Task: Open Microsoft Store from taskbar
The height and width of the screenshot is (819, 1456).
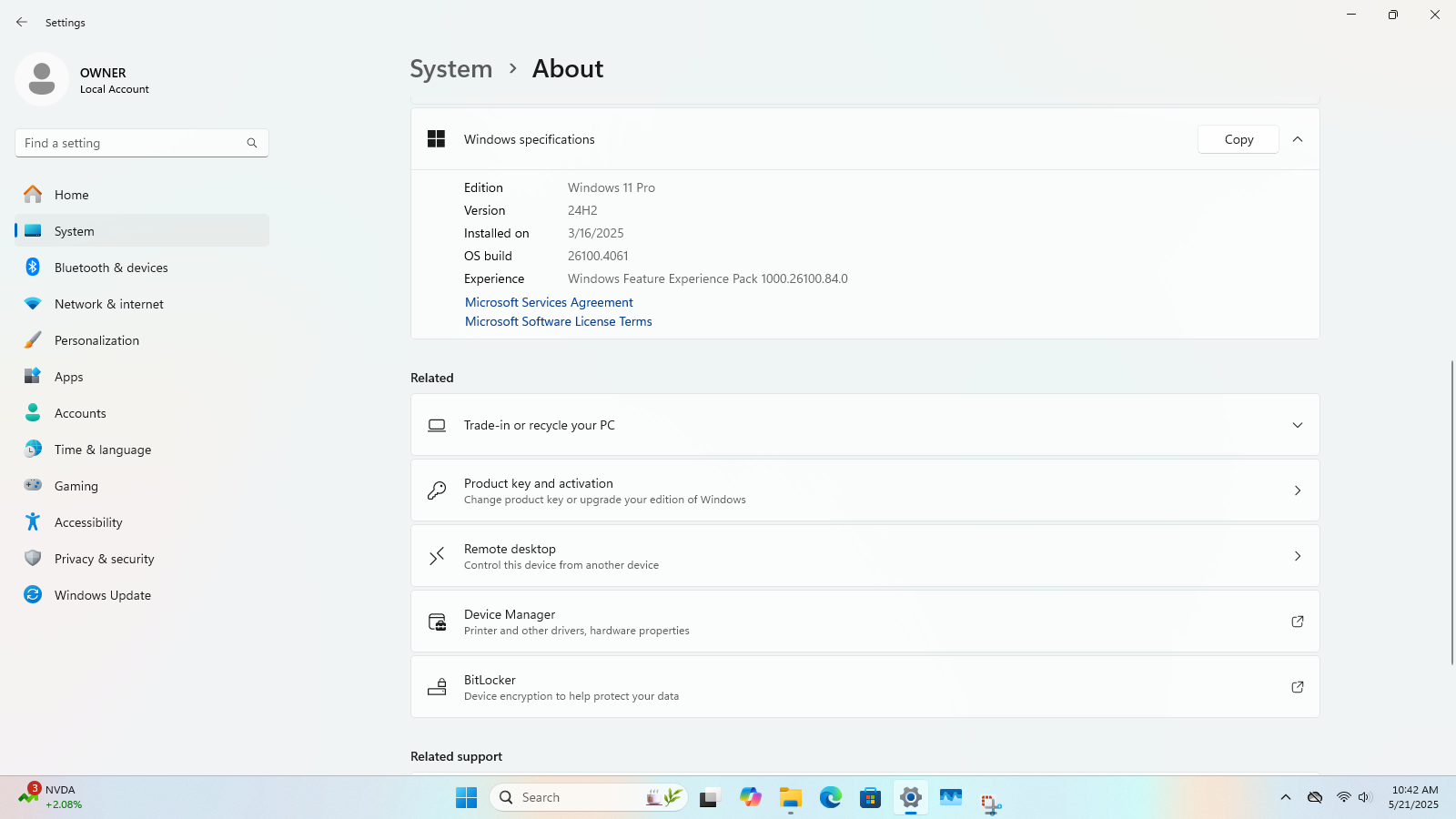Action: point(870,798)
